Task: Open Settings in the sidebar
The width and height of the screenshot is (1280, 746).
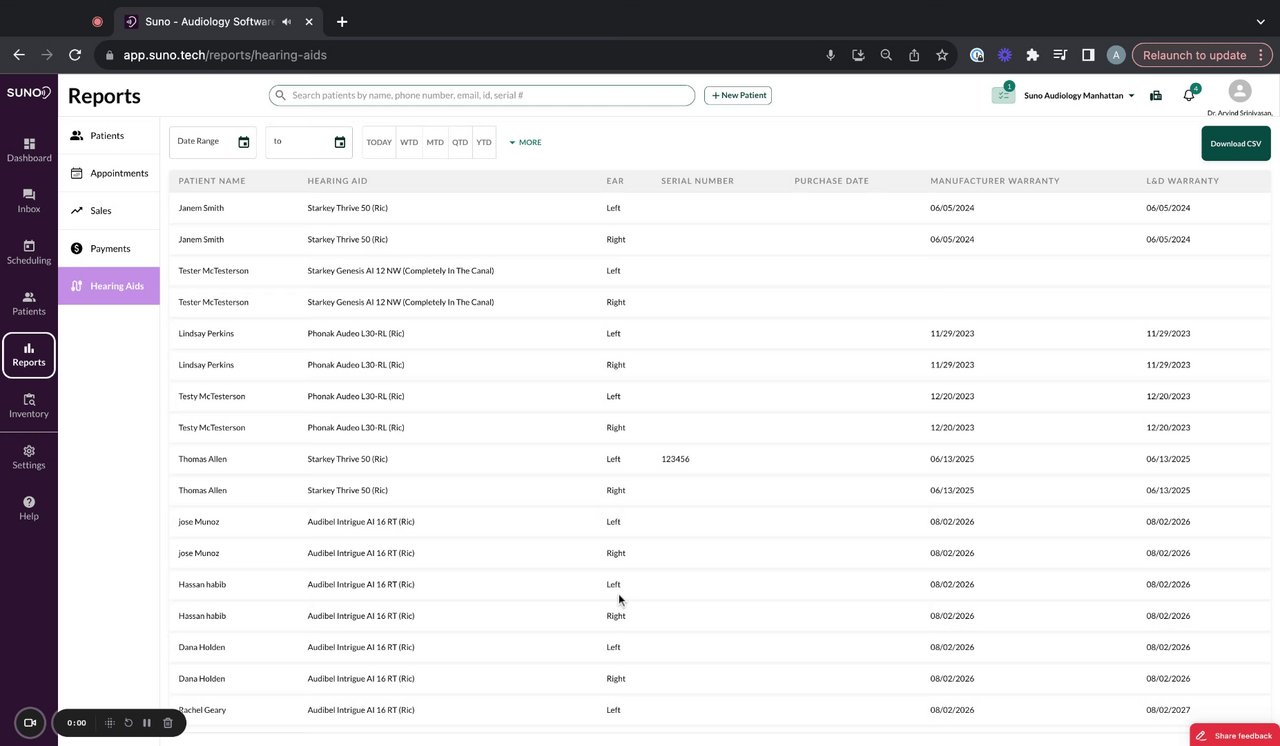Action: [29, 457]
